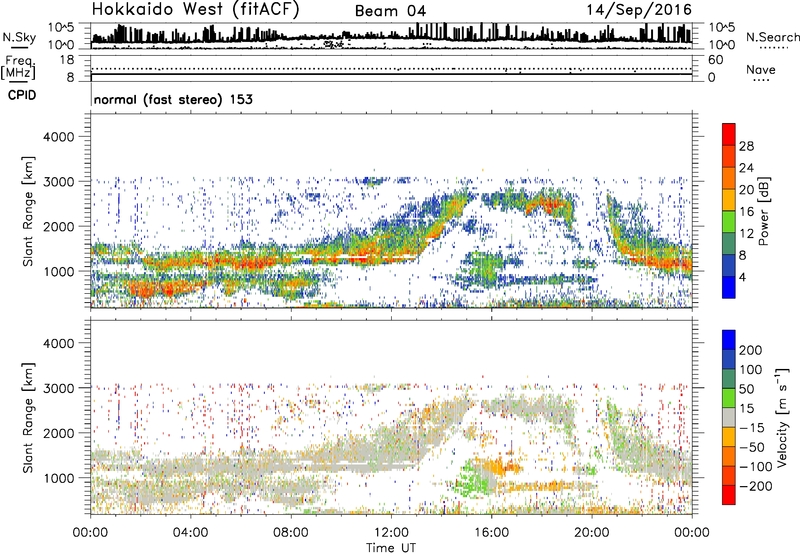The height and width of the screenshot is (554, 800).
Task: Click the "Velocity [m s-1]" color bar title
Action: [x=783, y=418]
